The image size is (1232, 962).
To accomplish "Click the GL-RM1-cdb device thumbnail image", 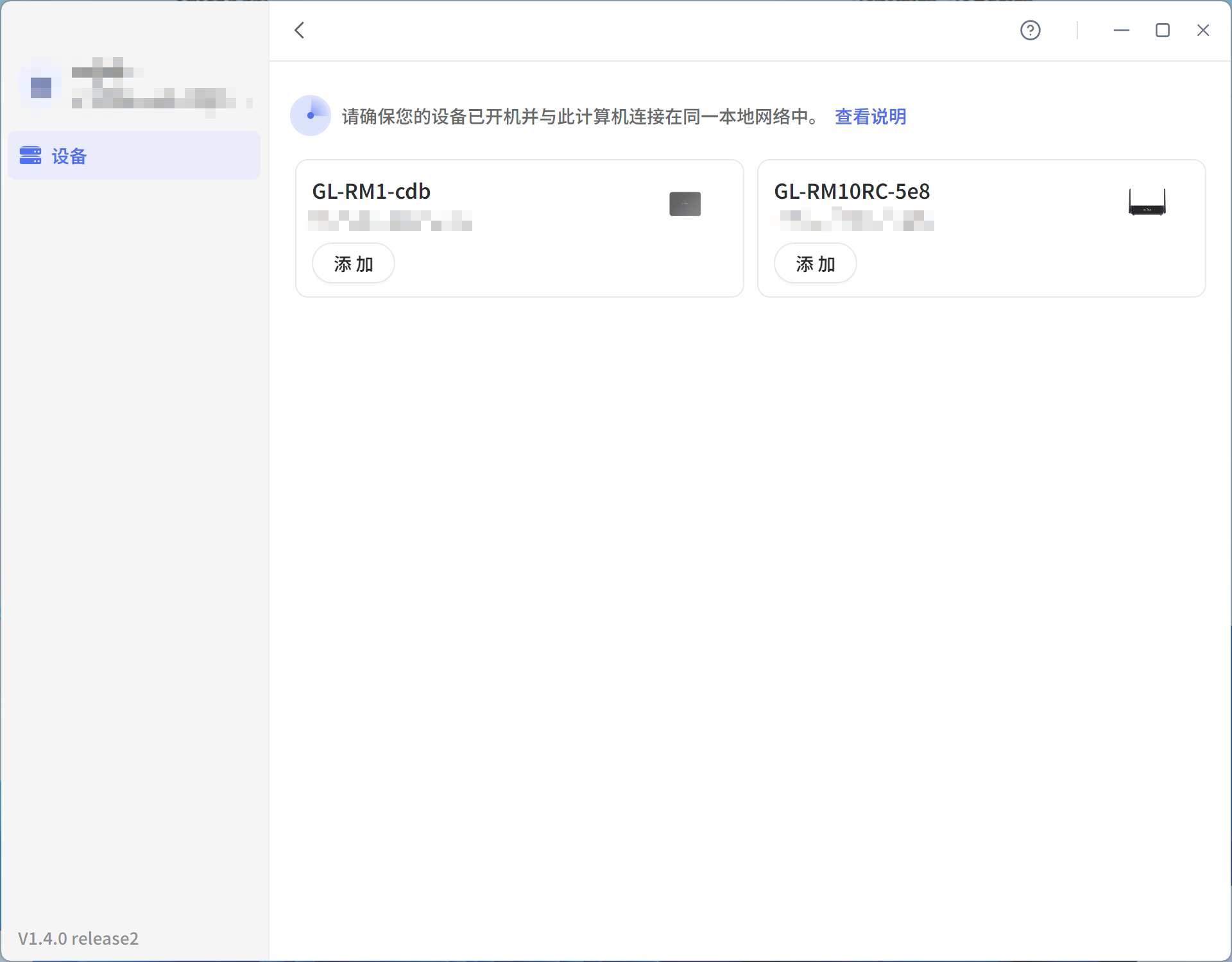I will pos(685,204).
